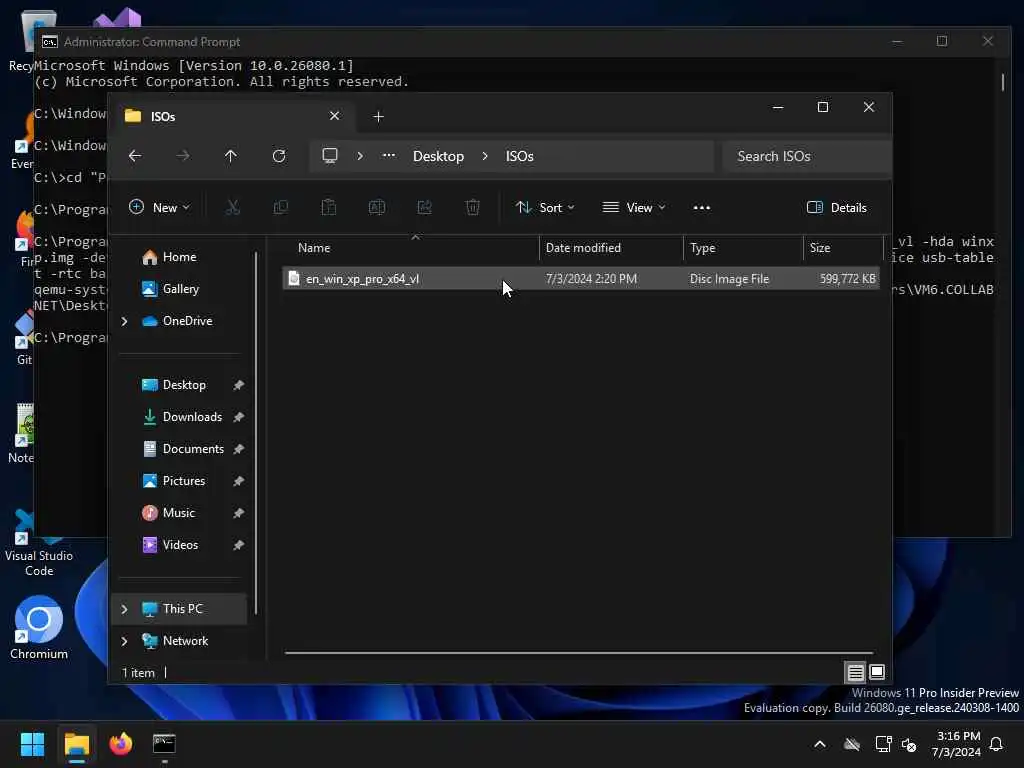This screenshot has height=768, width=1024.
Task: Go back with the left arrow button
Action: click(135, 156)
